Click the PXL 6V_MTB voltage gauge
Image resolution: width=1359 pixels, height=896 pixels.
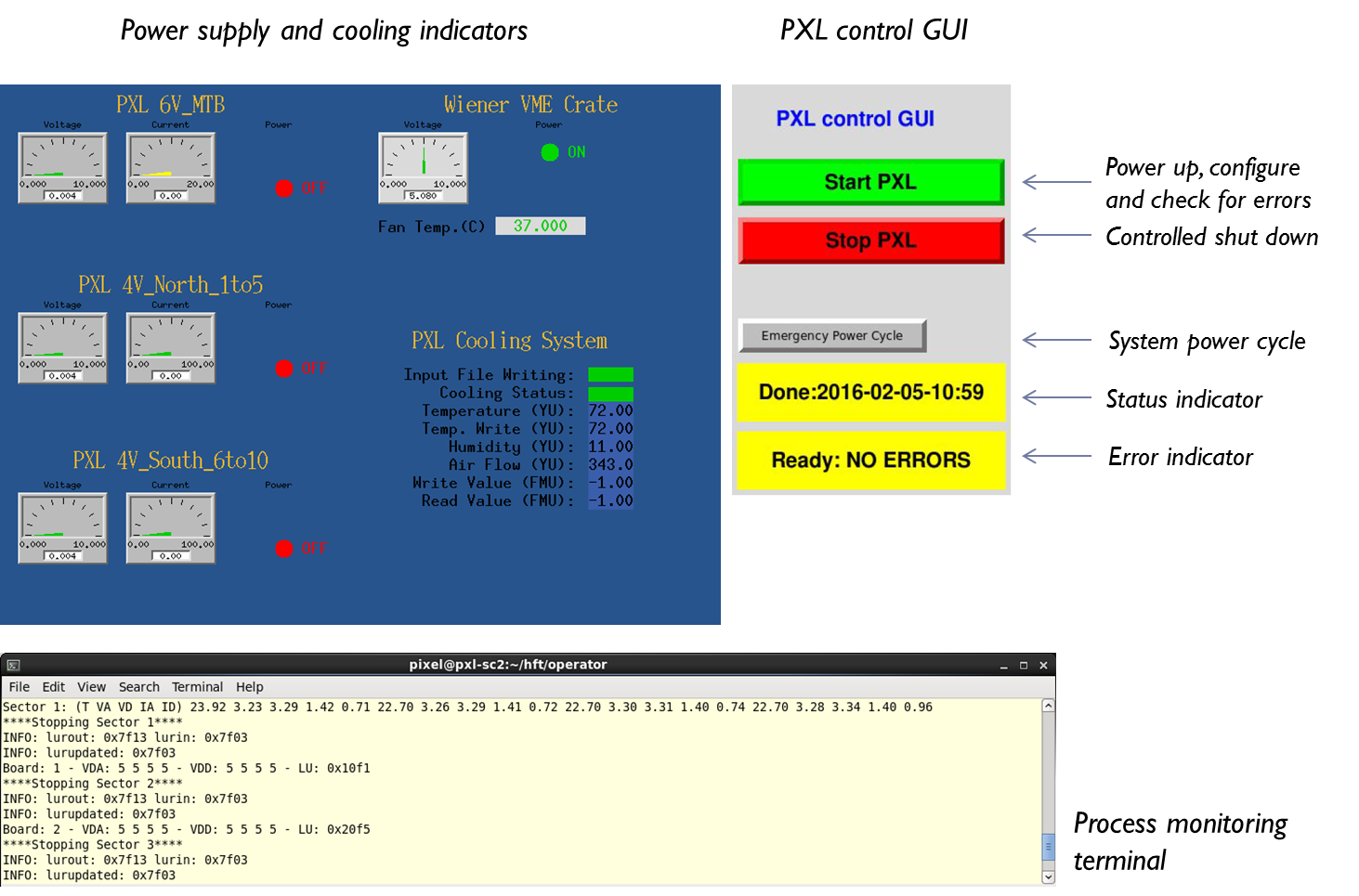tap(63, 167)
